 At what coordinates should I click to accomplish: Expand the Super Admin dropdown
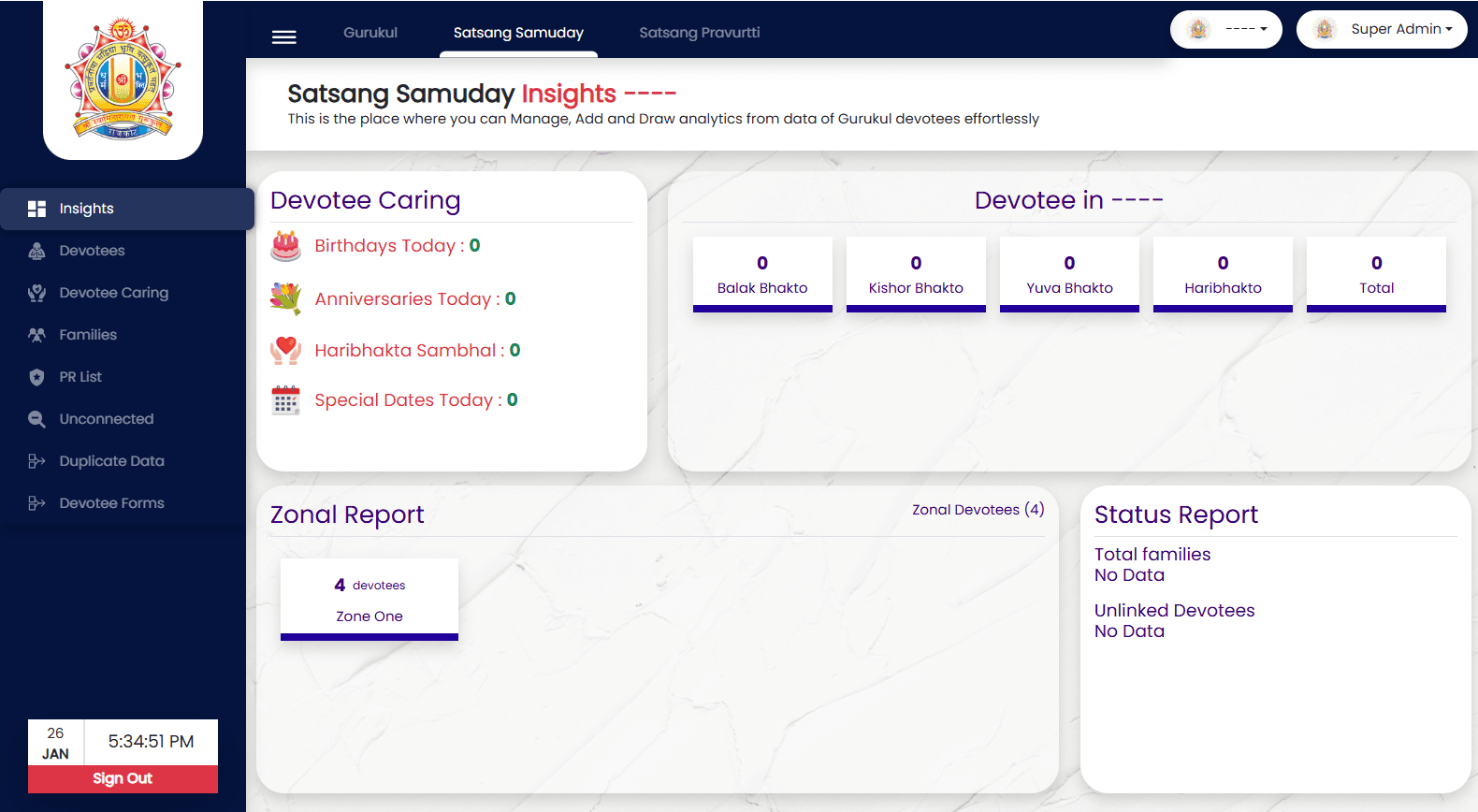[1382, 30]
